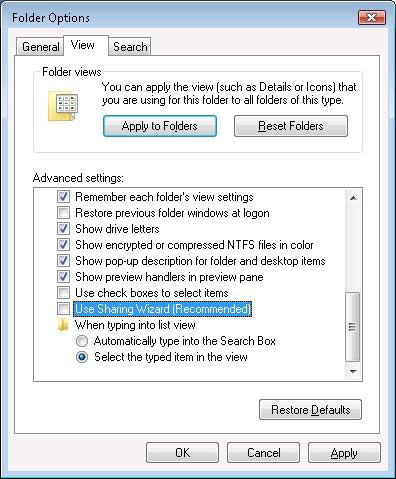Select Automatically type into the Search Box
396x479 pixels.
pos(82,341)
